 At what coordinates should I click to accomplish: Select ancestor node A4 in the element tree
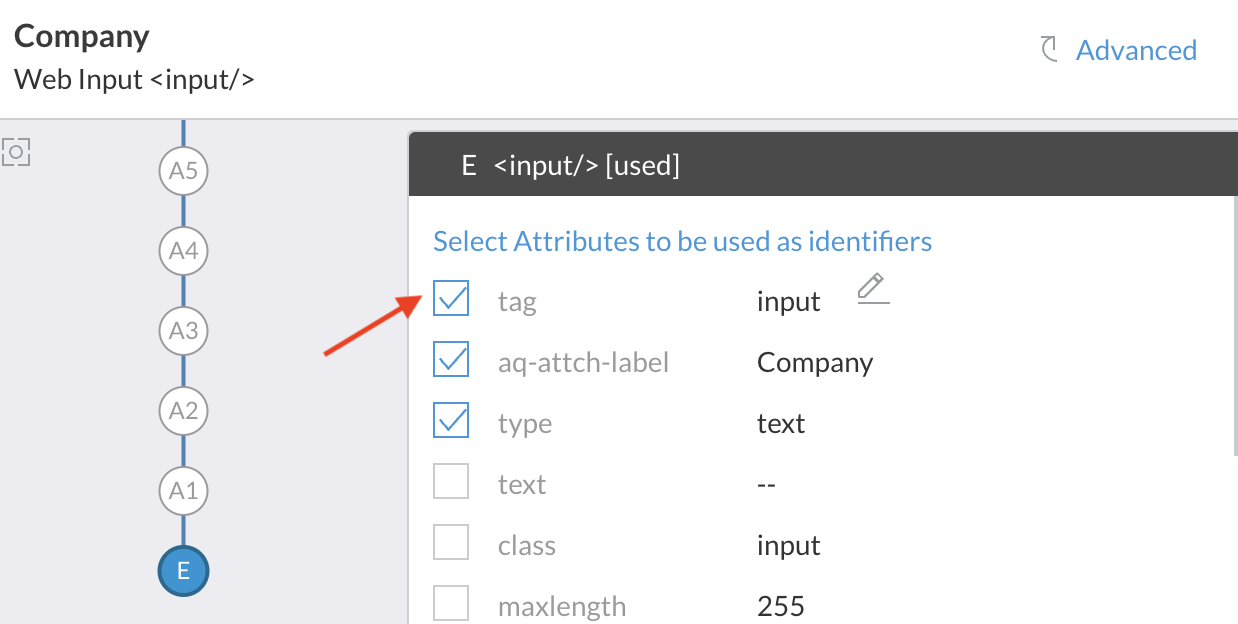[183, 251]
